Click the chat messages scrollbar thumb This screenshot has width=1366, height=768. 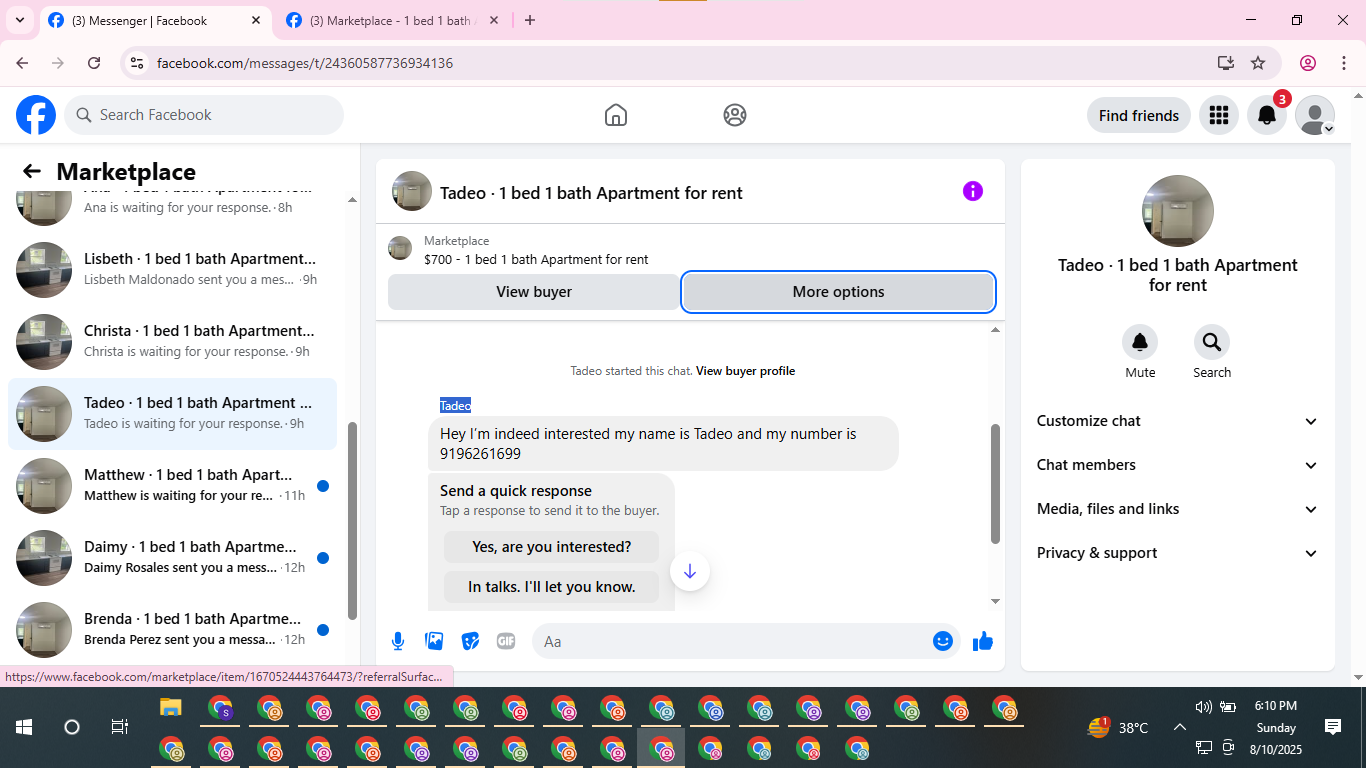click(x=995, y=484)
